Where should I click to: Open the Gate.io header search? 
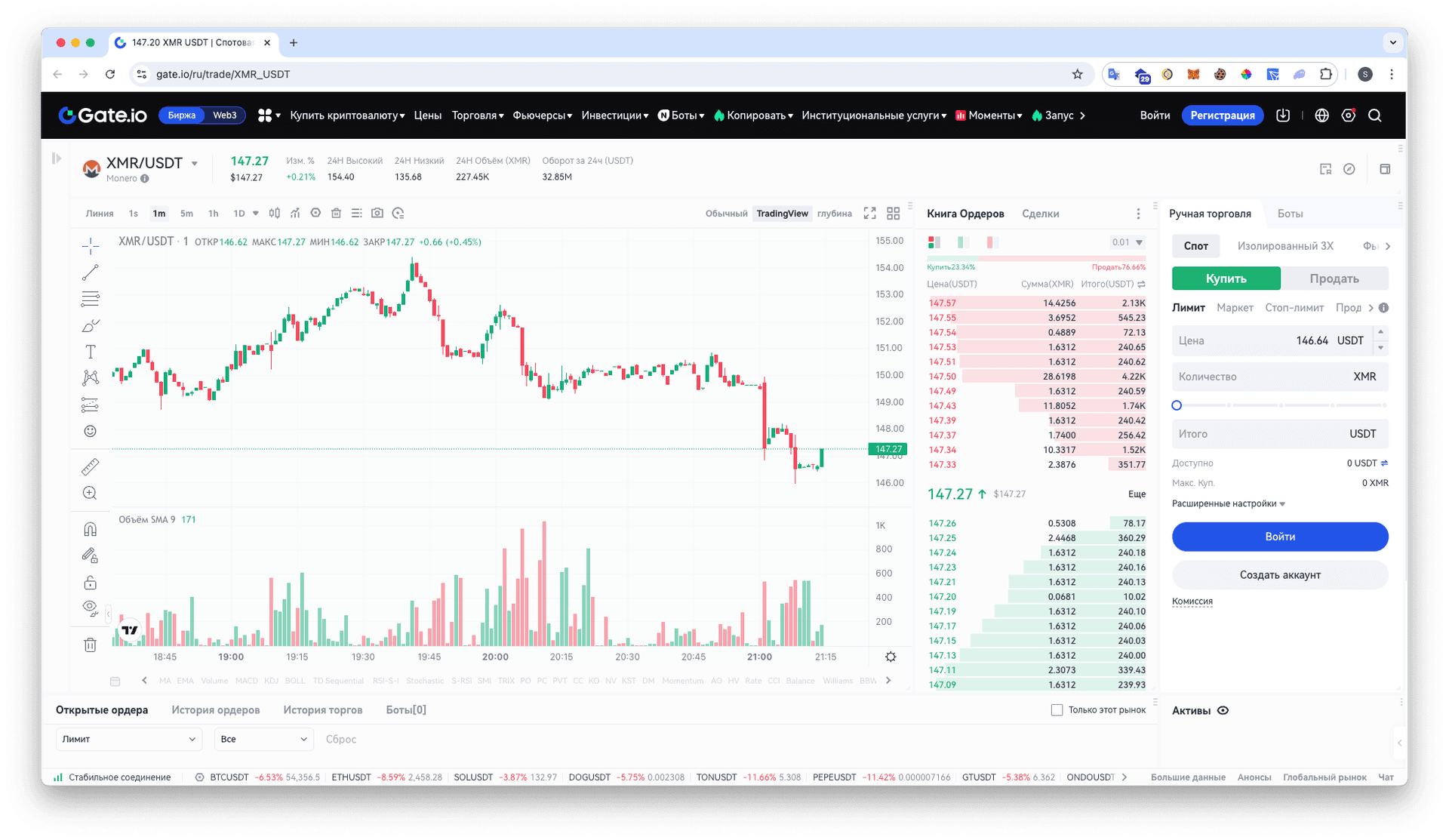[x=1375, y=115]
